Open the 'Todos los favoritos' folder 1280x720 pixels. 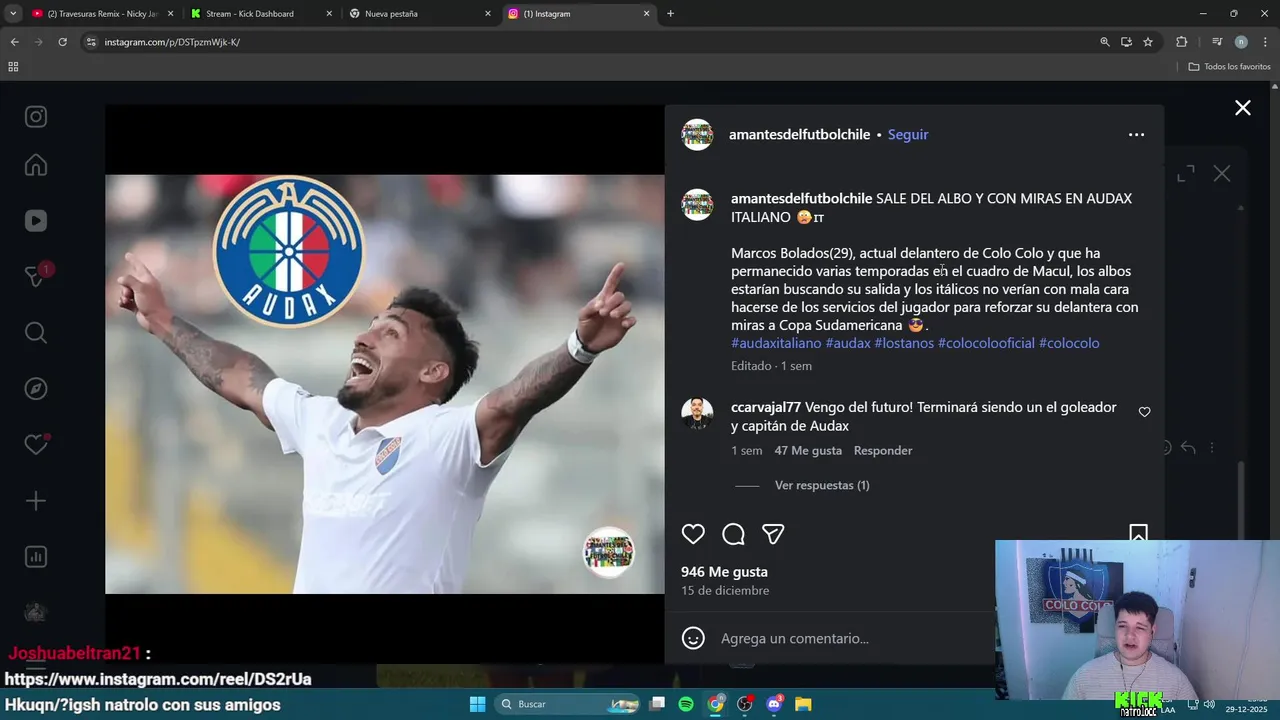1229,67
